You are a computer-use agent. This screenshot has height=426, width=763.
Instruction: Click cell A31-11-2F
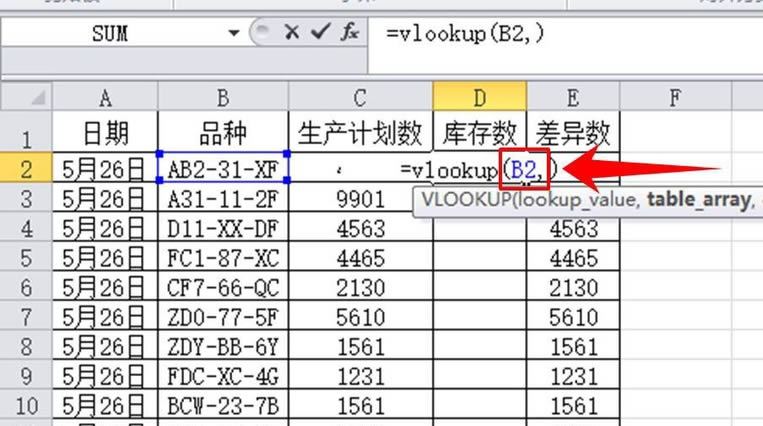pyautogui.click(x=223, y=199)
